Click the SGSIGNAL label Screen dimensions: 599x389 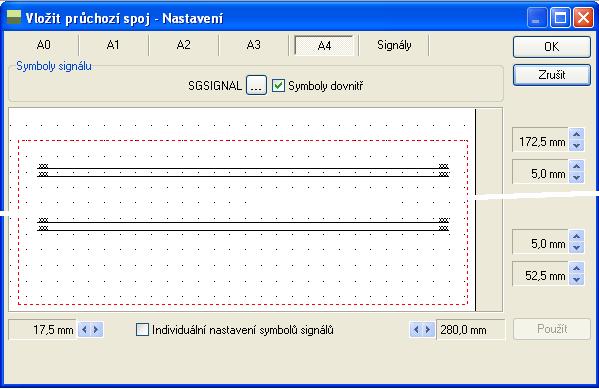pos(215,86)
